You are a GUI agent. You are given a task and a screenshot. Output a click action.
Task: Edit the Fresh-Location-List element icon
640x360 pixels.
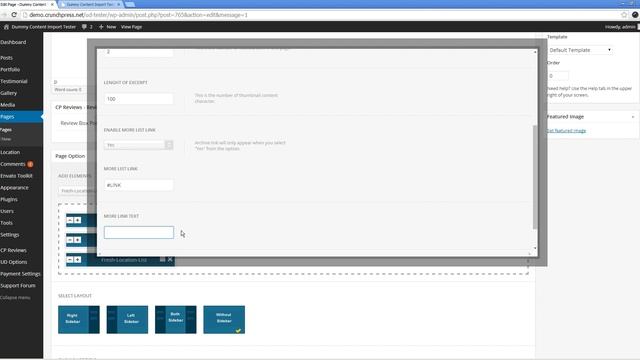[162, 260]
